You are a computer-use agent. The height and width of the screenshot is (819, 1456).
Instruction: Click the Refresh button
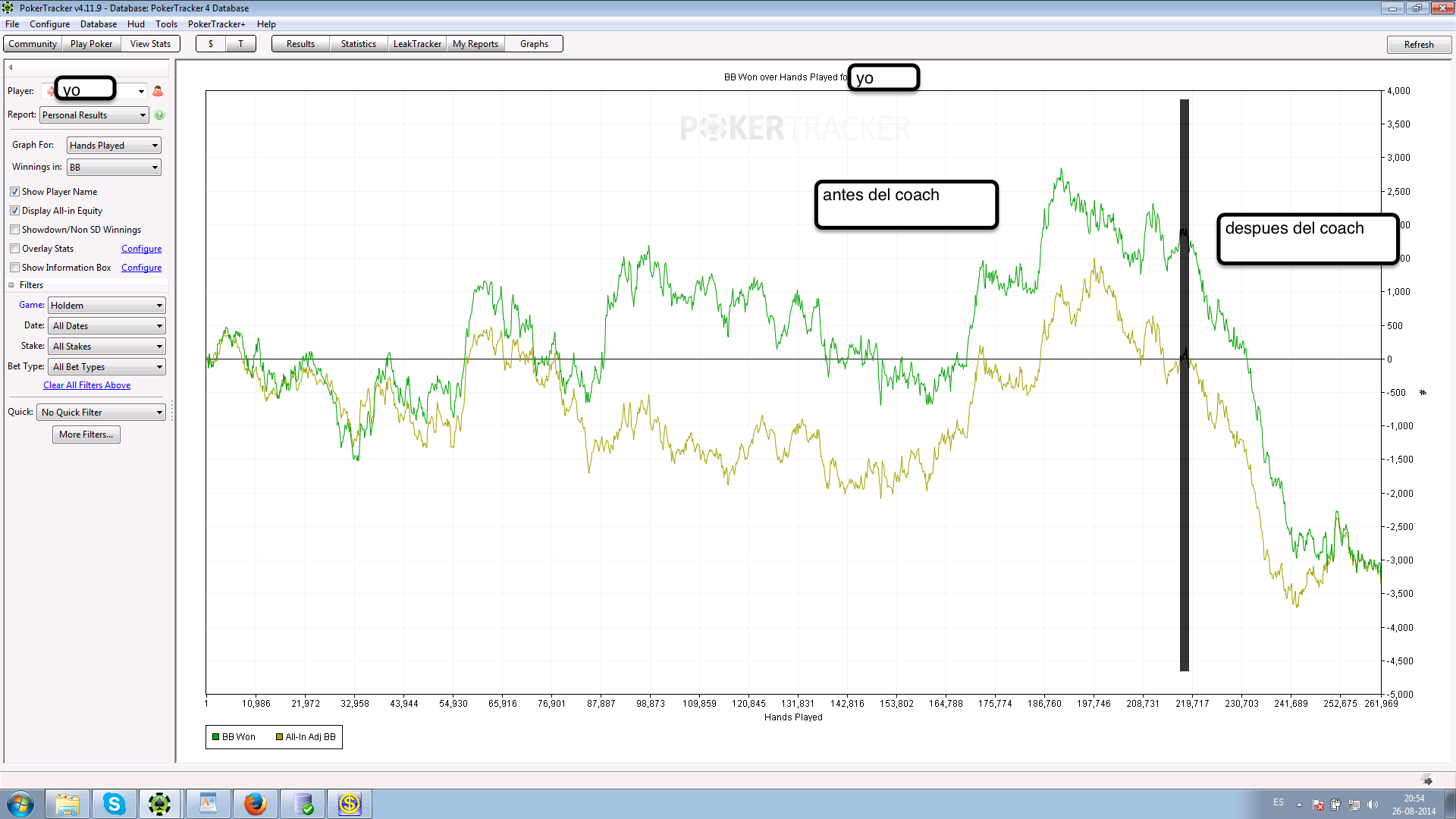1419,45
